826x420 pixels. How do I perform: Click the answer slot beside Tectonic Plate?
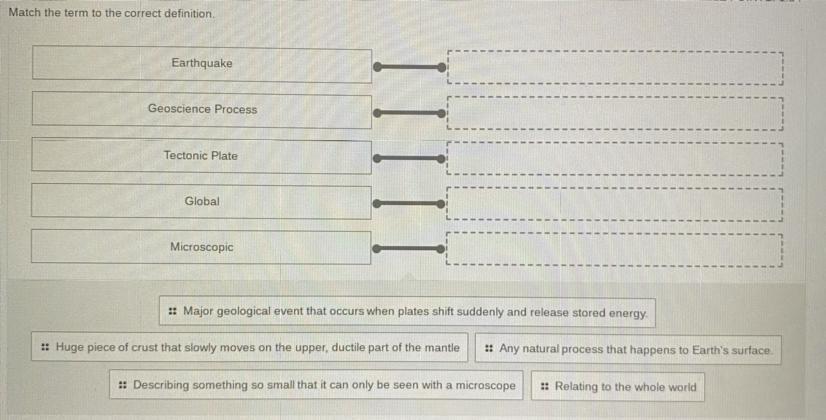click(614, 158)
